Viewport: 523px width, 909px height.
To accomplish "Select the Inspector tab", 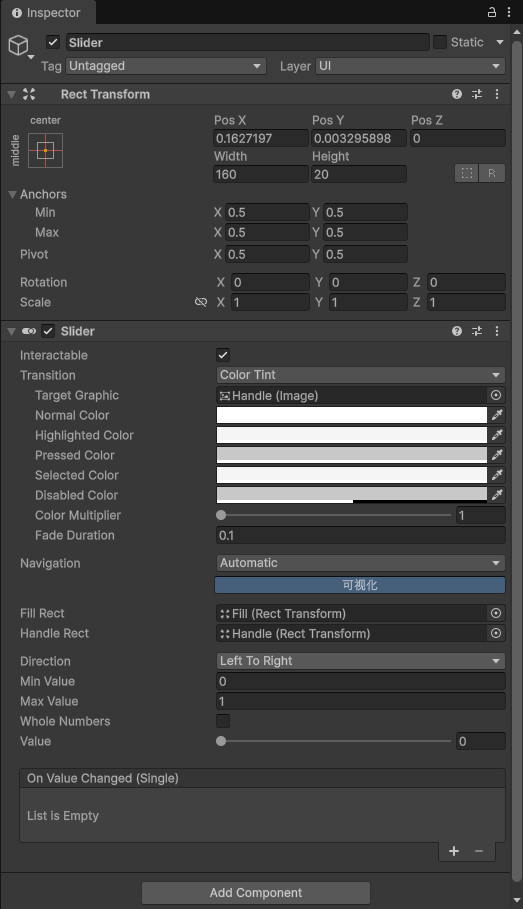I will click(x=47, y=13).
